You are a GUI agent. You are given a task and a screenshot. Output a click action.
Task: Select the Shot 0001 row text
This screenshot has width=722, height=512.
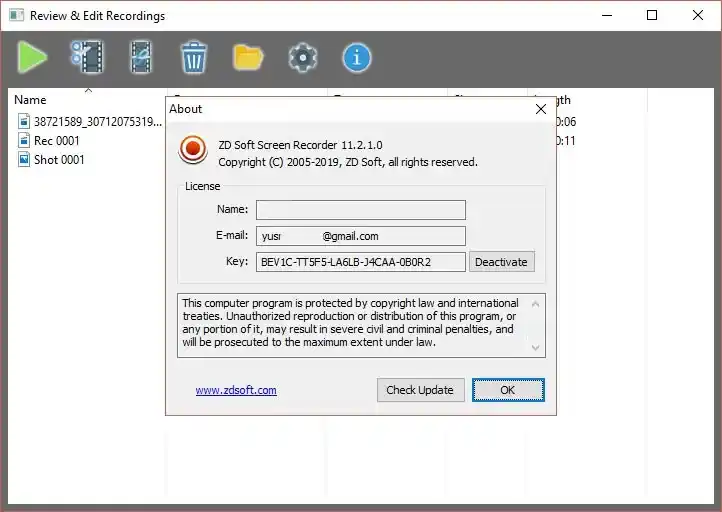coord(59,160)
